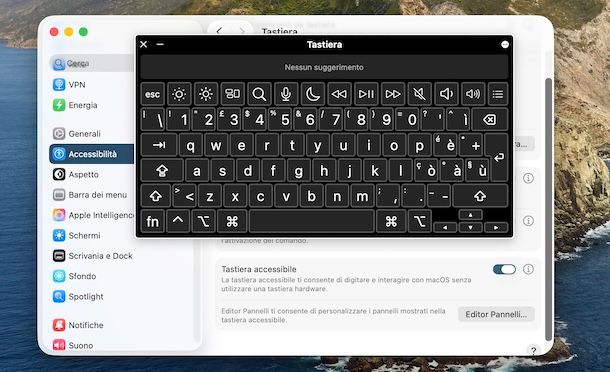Open the help question mark button
Screen dimensions: 610x372
pos(533,350)
